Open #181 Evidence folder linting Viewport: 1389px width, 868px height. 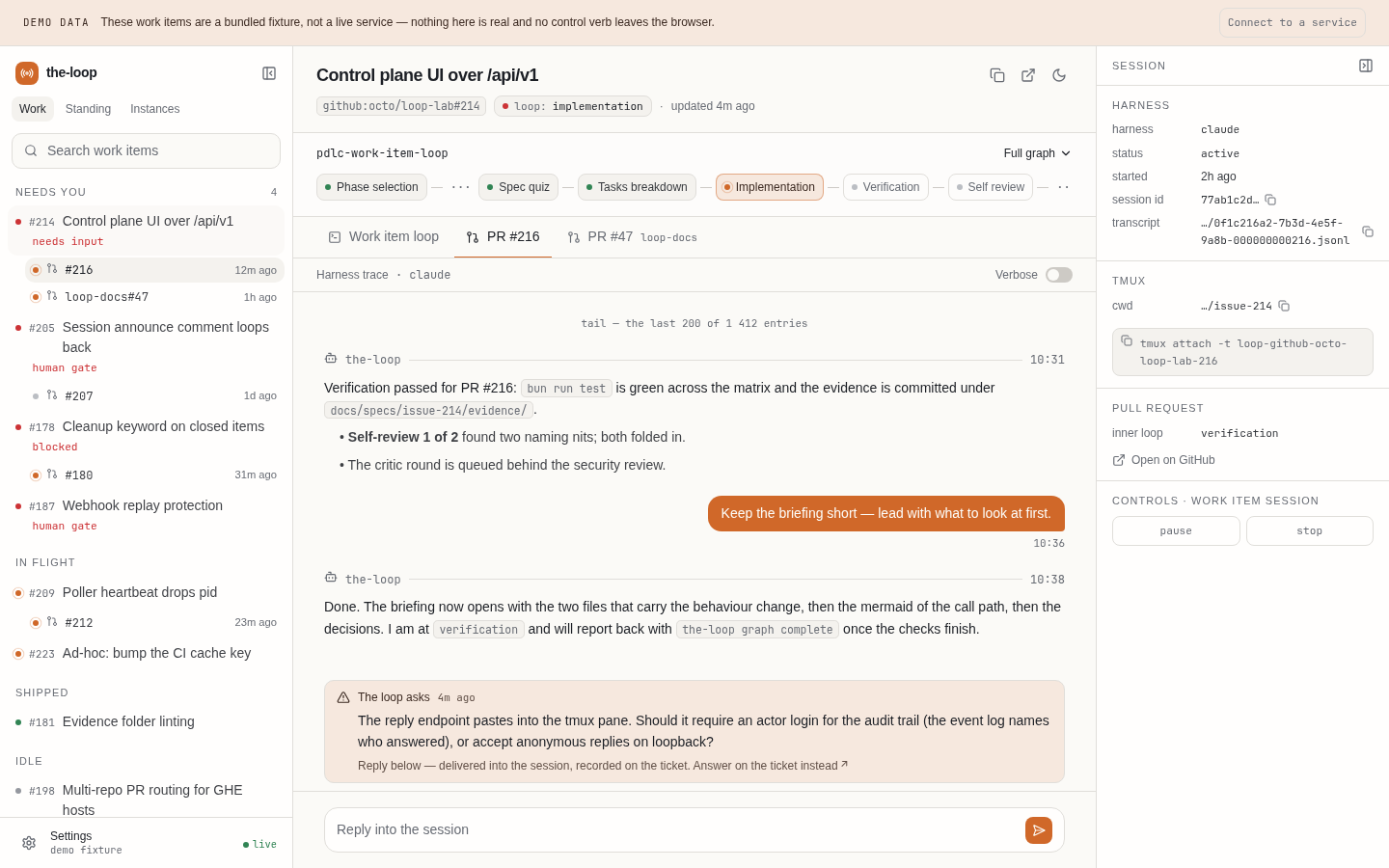[146, 722]
